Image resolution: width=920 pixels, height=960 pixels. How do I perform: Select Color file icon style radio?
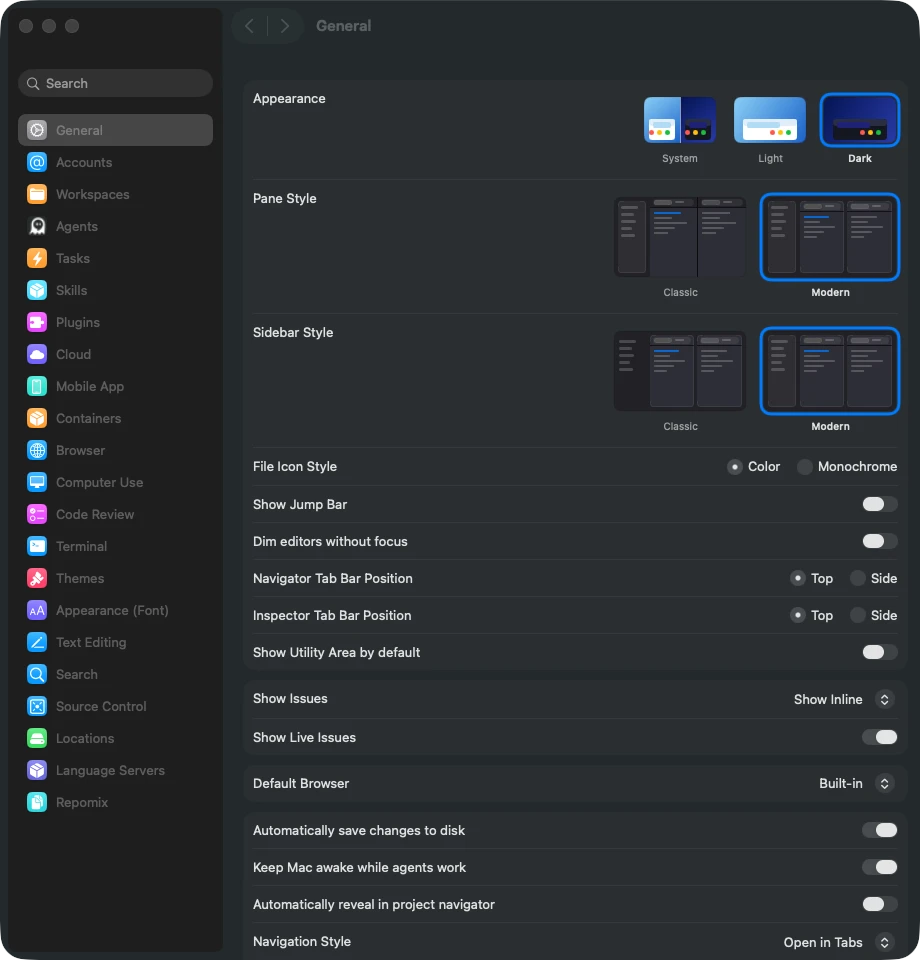pyautogui.click(x=735, y=467)
